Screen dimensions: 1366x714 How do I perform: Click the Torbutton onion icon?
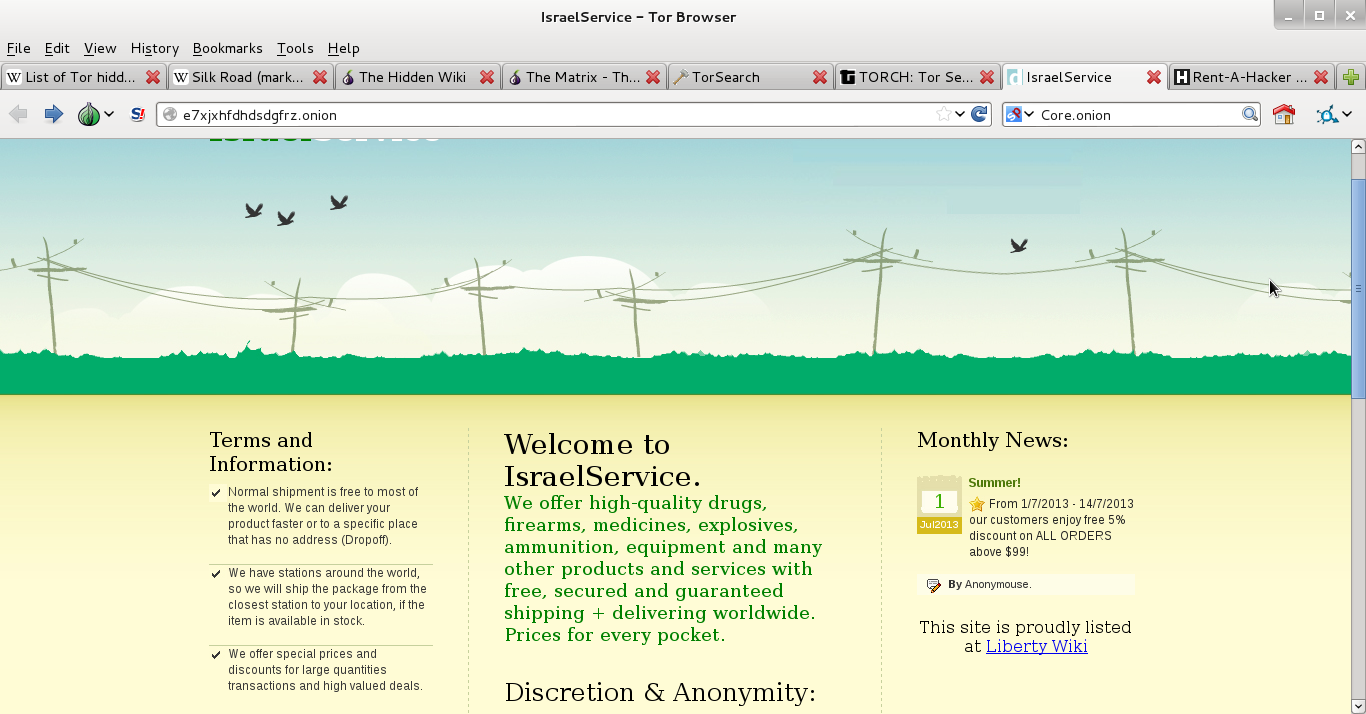coord(89,115)
